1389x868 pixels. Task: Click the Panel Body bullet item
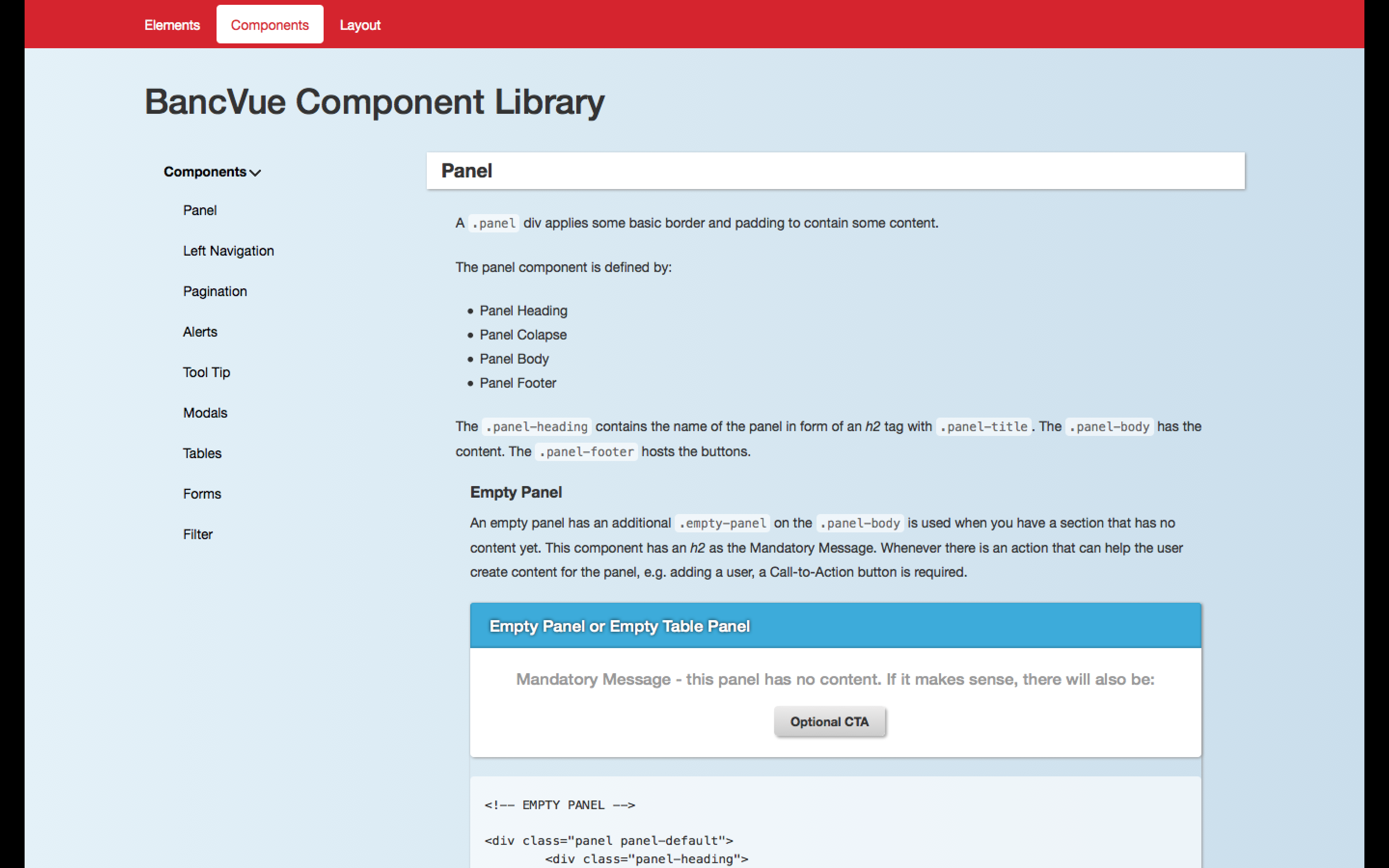514,359
